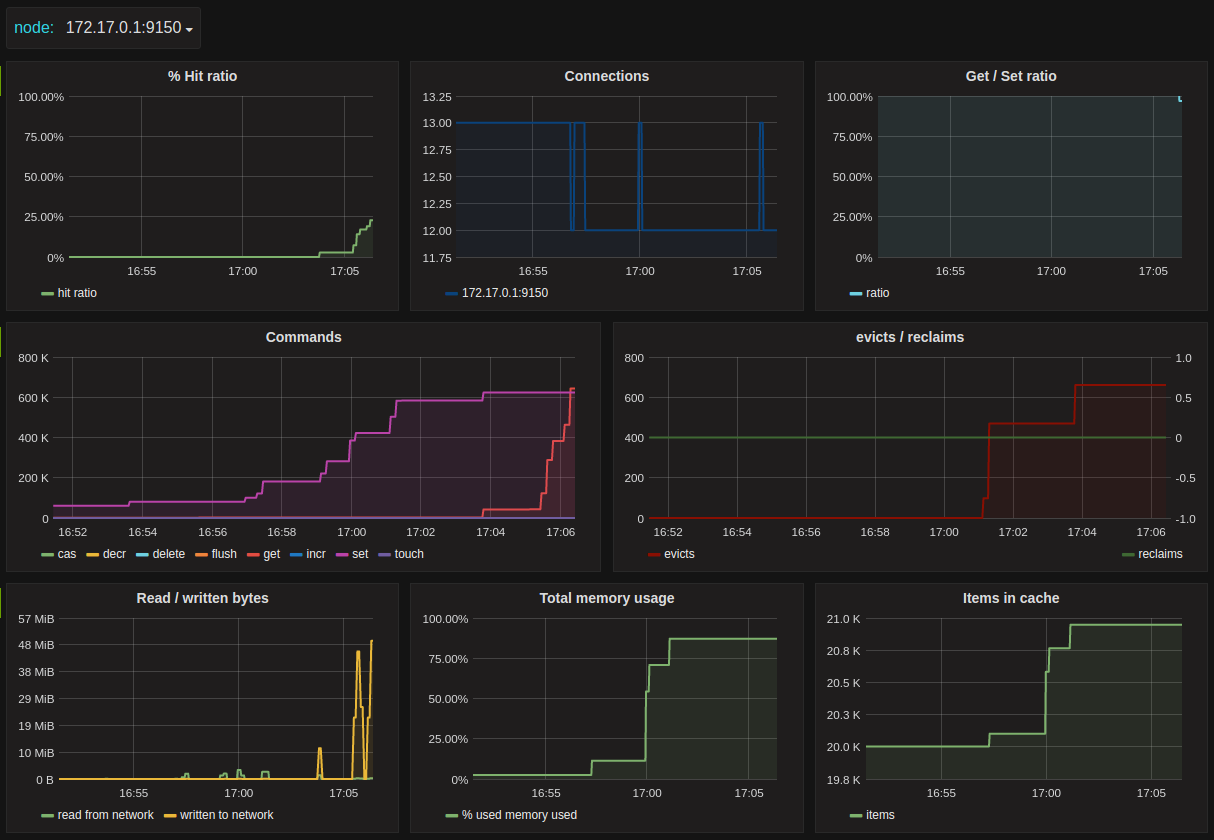Image resolution: width=1214 pixels, height=840 pixels.
Task: Click the 'Read / written bytes' panel title
Action: point(202,598)
